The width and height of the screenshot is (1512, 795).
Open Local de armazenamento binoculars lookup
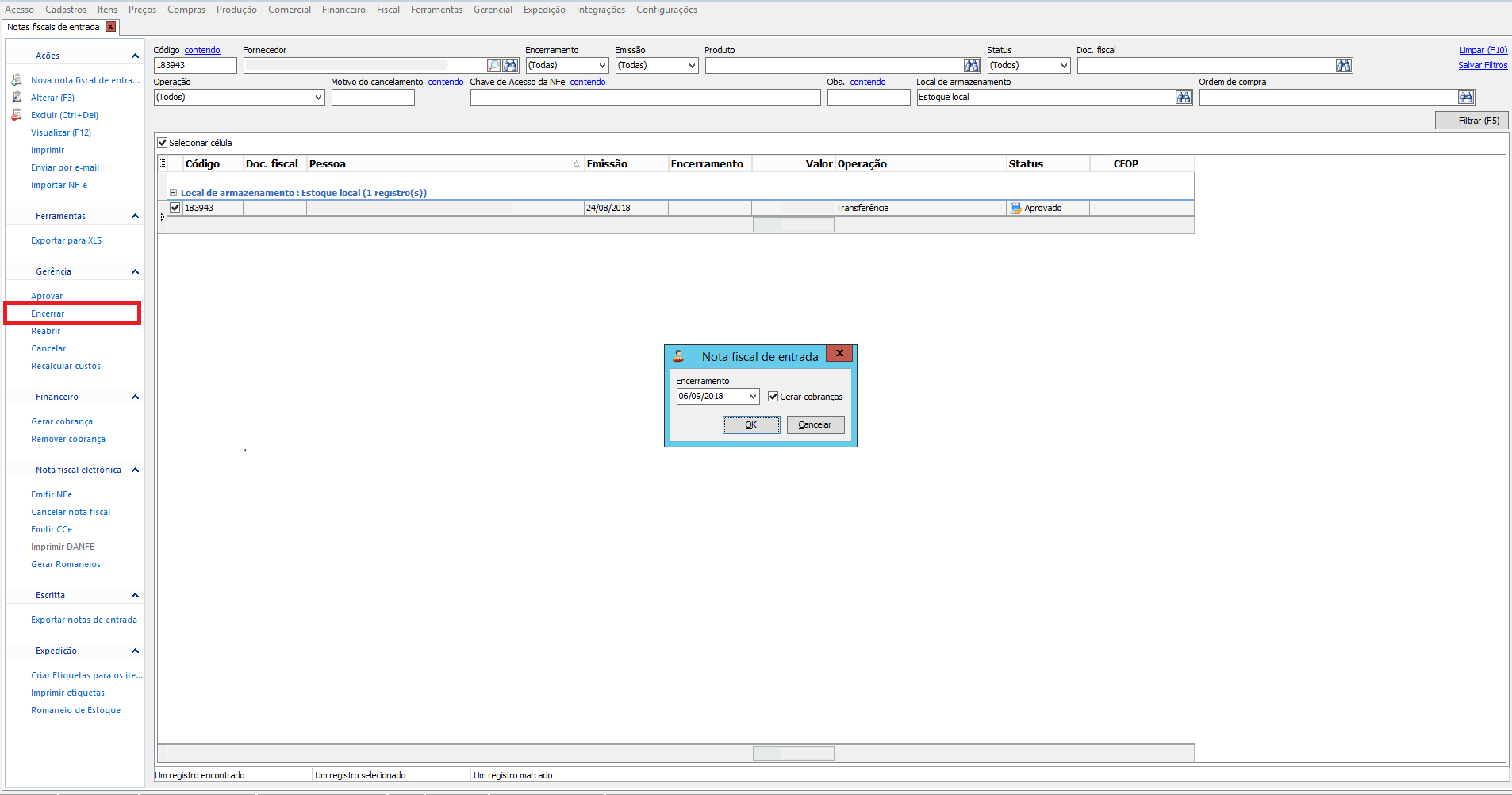pos(1184,98)
